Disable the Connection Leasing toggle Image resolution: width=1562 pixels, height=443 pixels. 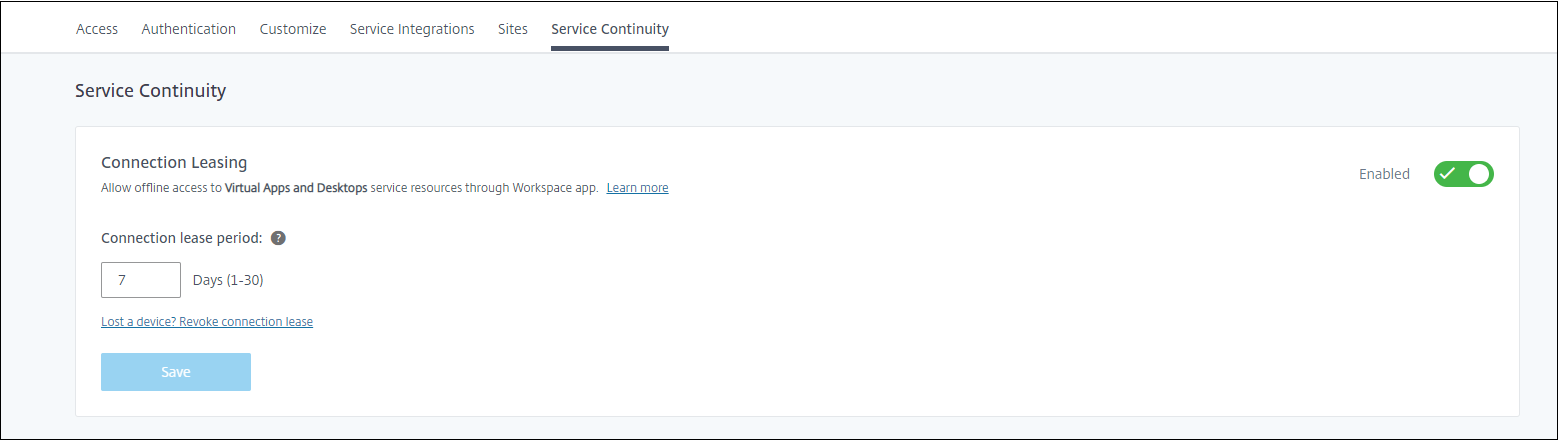[x=1463, y=174]
